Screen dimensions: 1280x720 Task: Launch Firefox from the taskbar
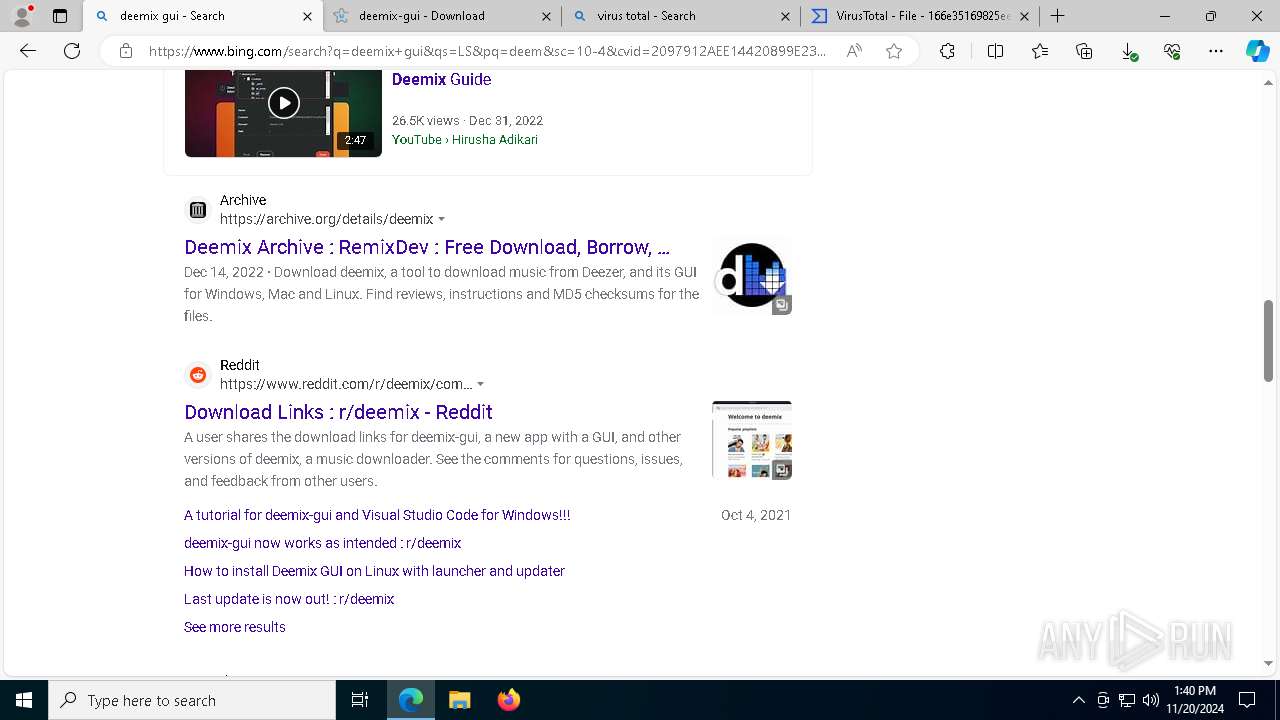[x=508, y=700]
